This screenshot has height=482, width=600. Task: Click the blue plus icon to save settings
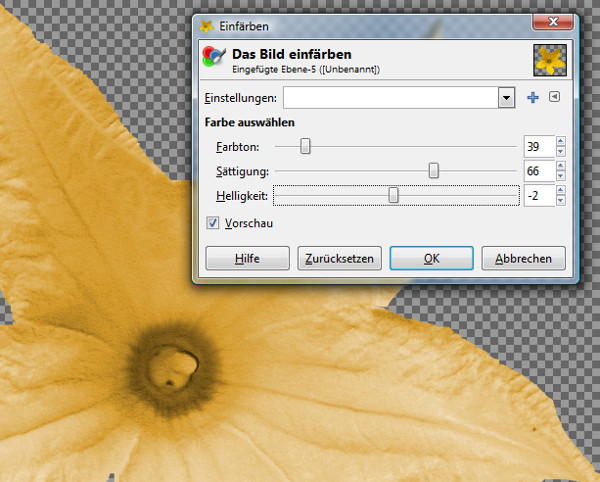pos(533,98)
